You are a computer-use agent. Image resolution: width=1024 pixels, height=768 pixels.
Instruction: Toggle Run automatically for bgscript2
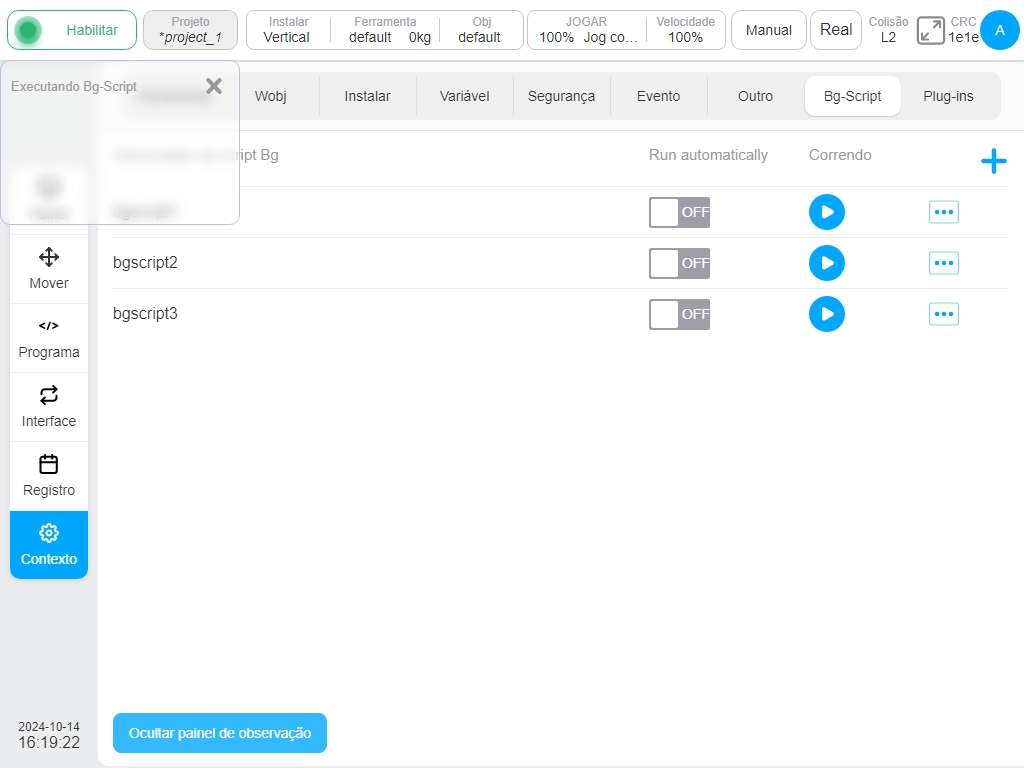pyautogui.click(x=679, y=263)
